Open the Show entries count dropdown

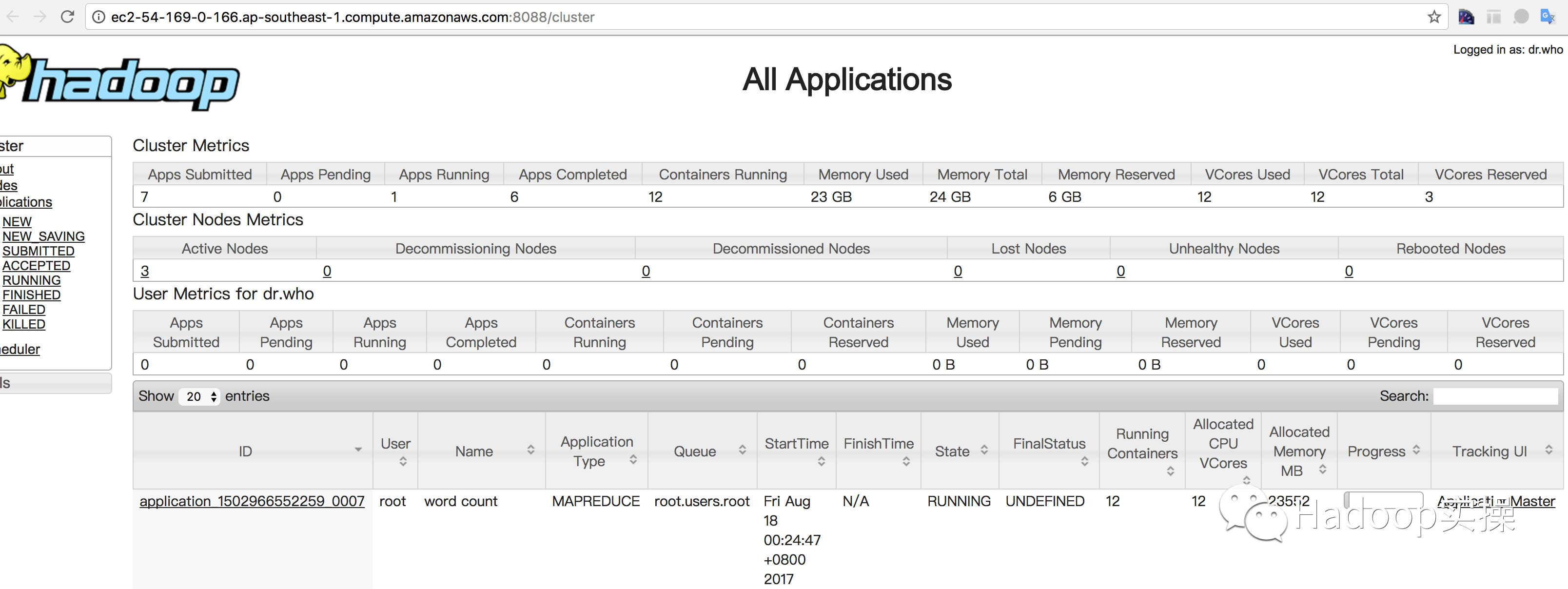click(x=199, y=397)
